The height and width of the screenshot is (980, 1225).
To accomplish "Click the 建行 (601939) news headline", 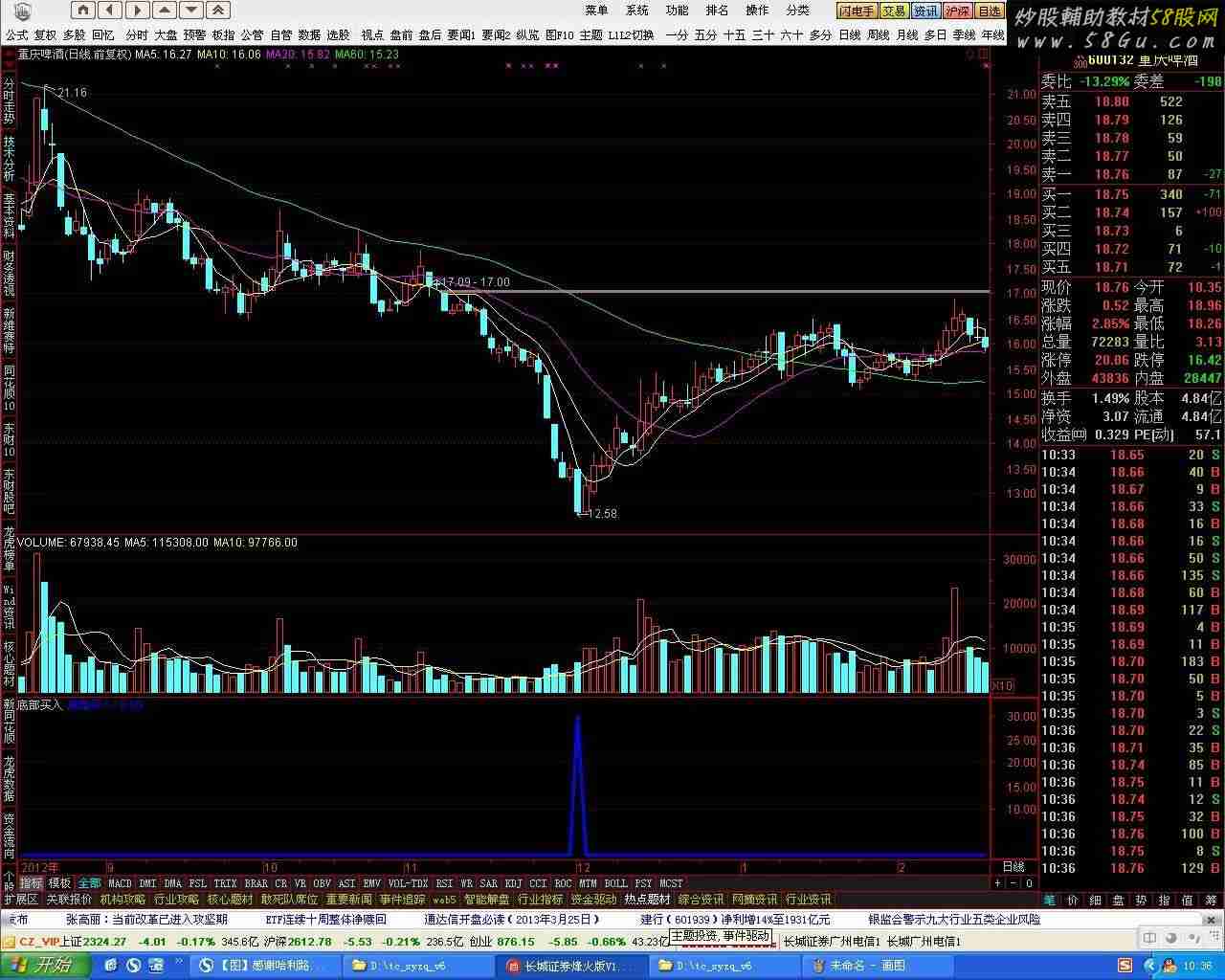I will [735, 920].
